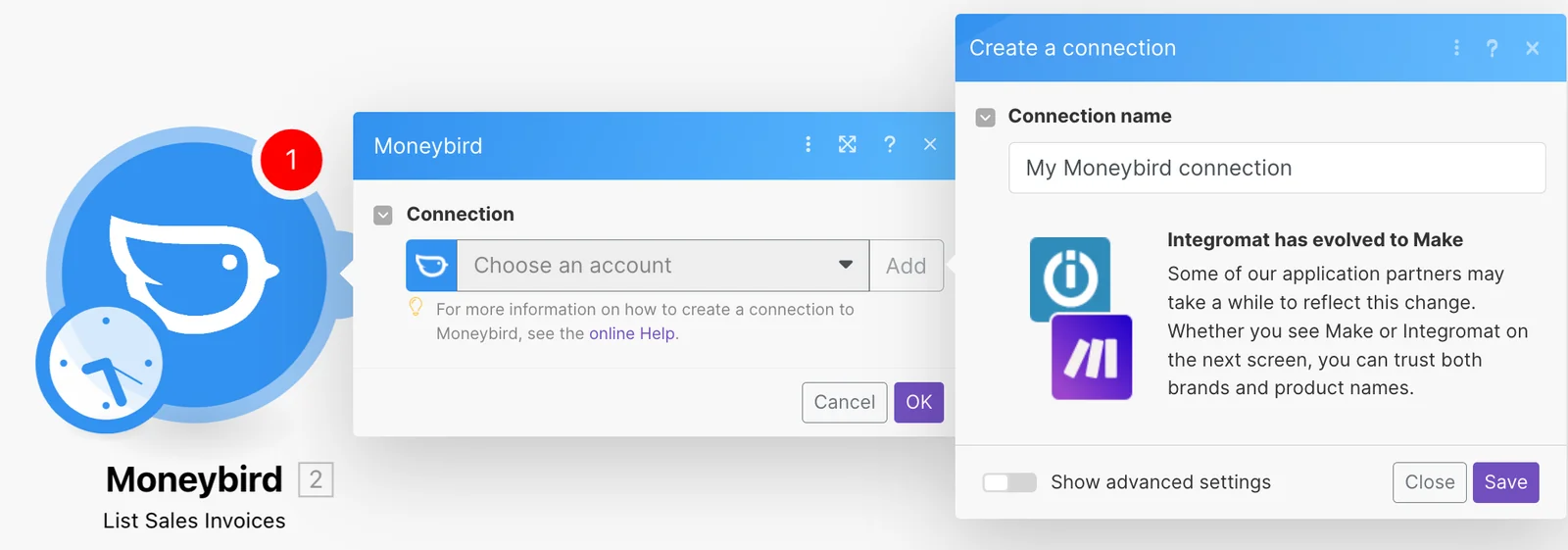Click the Connection name label

pyautogui.click(x=1090, y=117)
